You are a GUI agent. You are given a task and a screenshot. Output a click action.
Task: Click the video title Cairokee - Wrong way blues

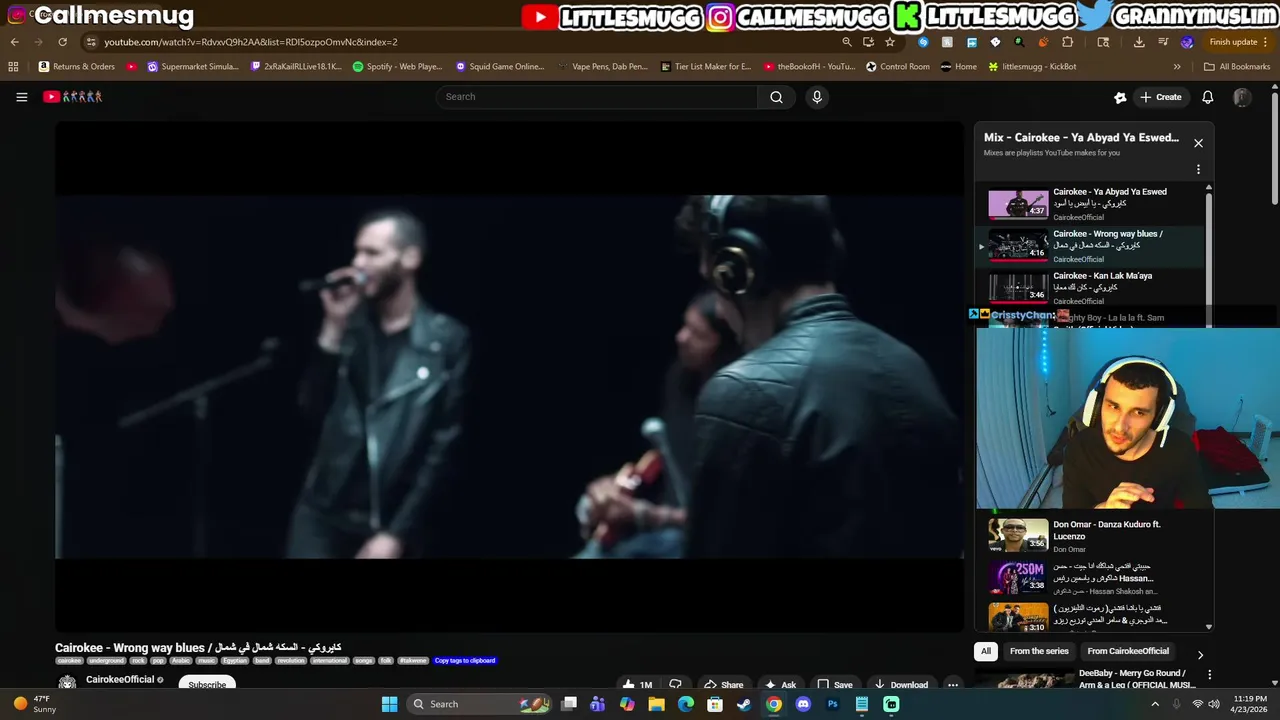coord(198,647)
